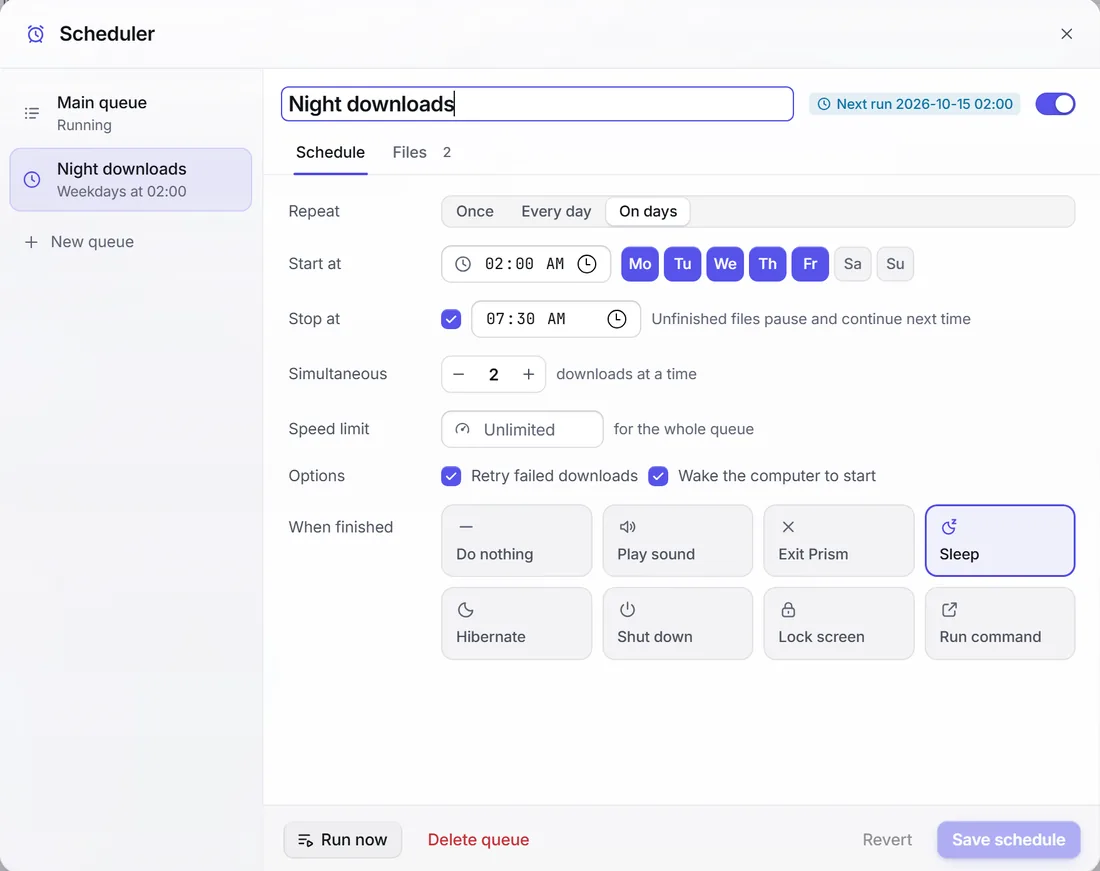
Task: Click the Scheduler alarm clock icon
Action: click(35, 34)
